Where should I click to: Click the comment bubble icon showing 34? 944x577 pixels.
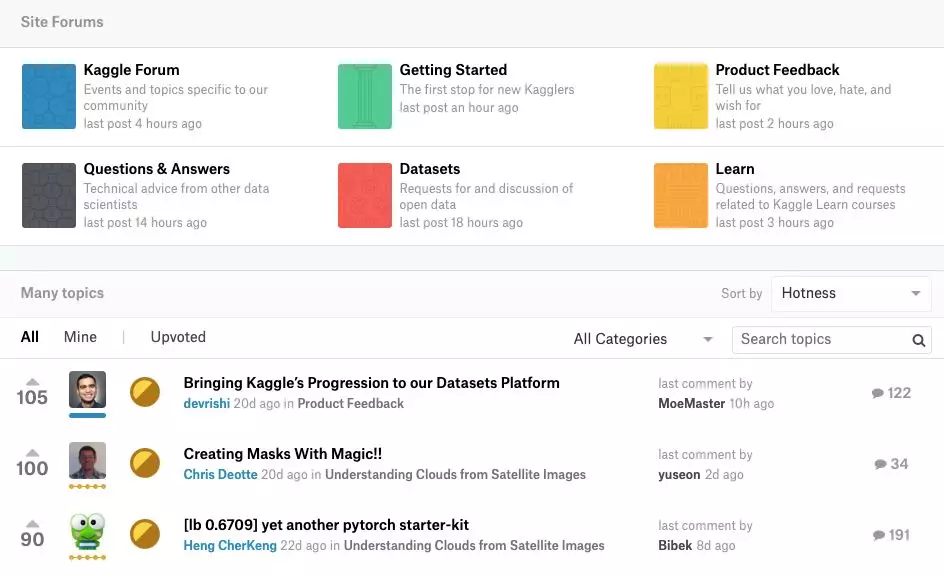tap(880, 464)
